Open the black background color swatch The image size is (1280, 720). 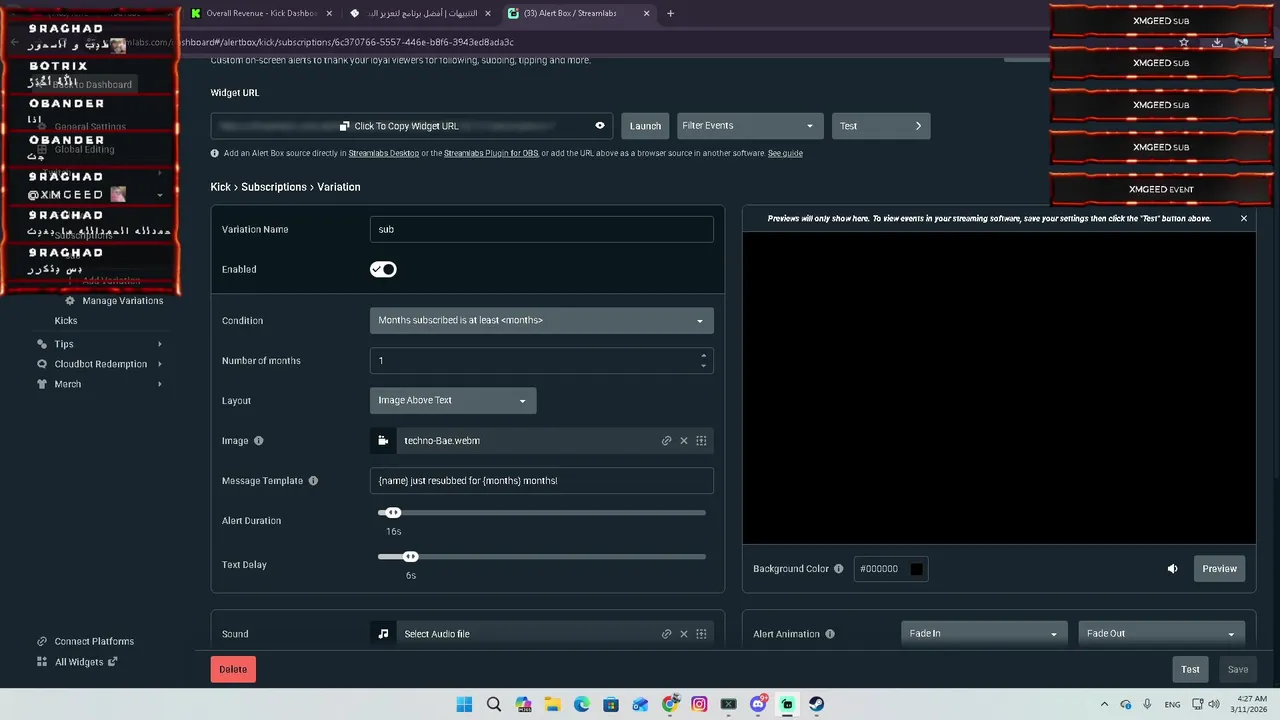[x=916, y=569]
